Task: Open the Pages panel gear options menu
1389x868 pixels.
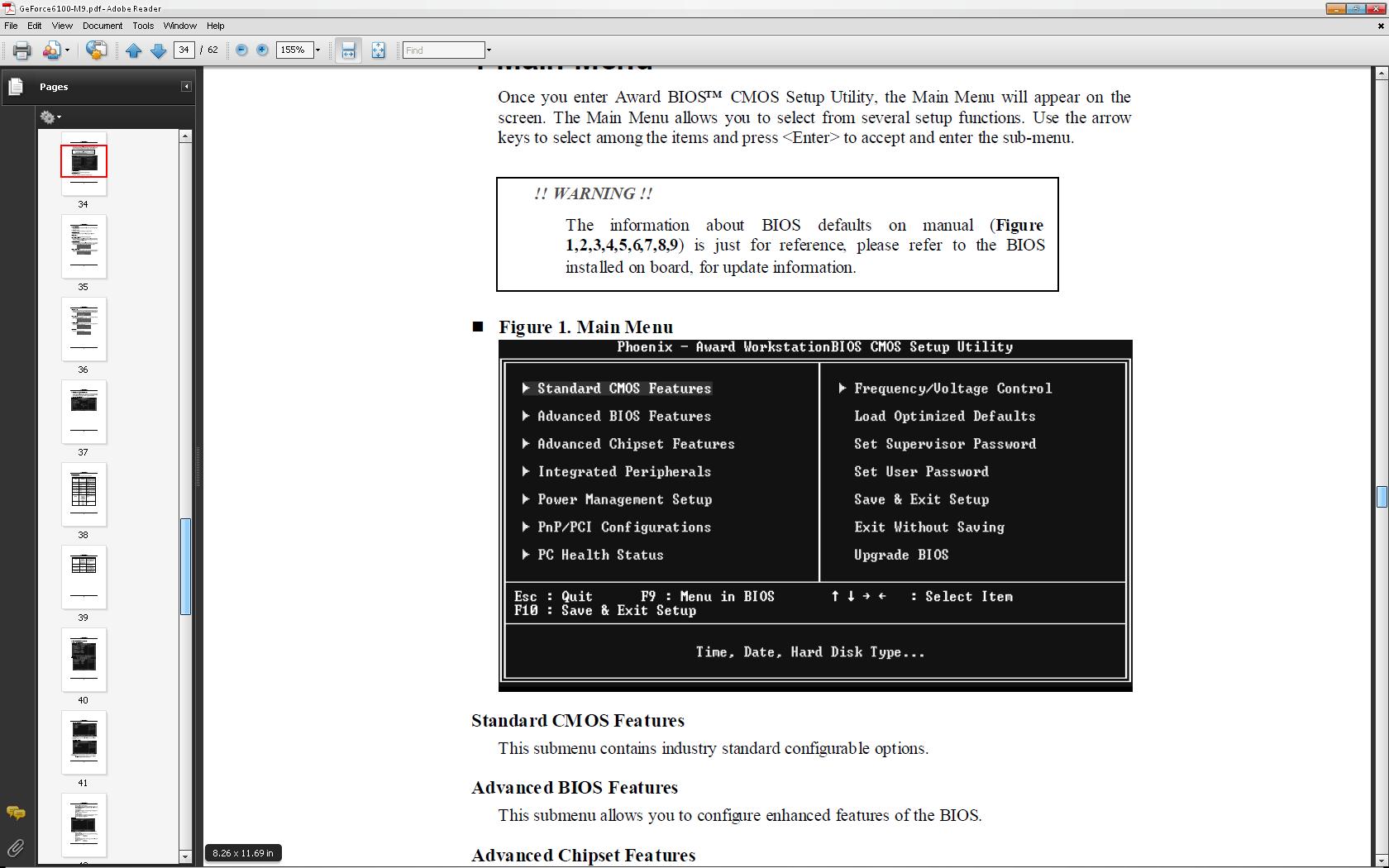Action: click(50, 117)
